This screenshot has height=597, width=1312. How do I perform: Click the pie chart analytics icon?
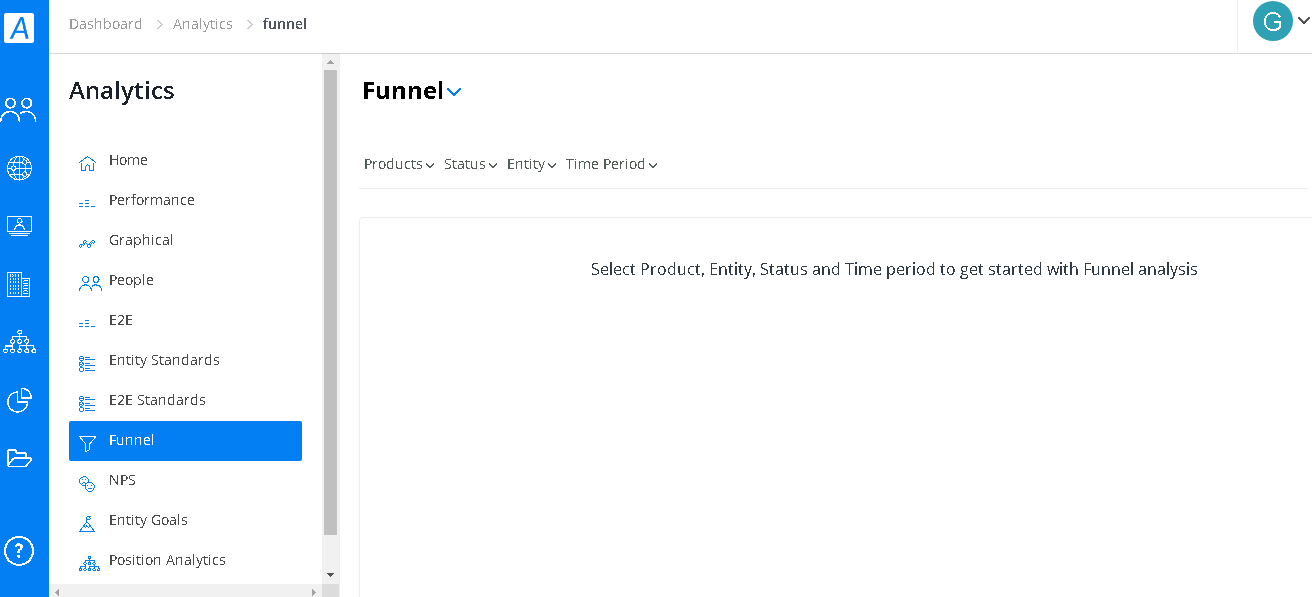[19, 400]
